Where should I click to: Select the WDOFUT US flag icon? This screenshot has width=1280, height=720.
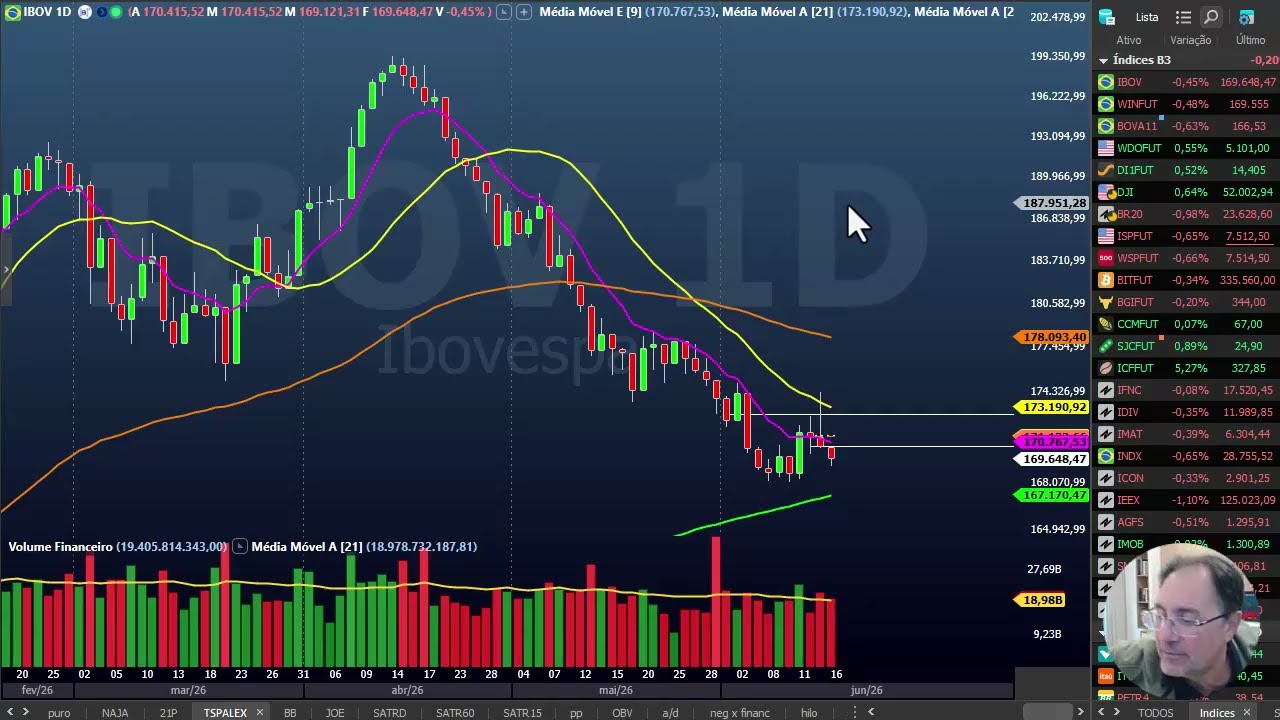click(x=1106, y=148)
